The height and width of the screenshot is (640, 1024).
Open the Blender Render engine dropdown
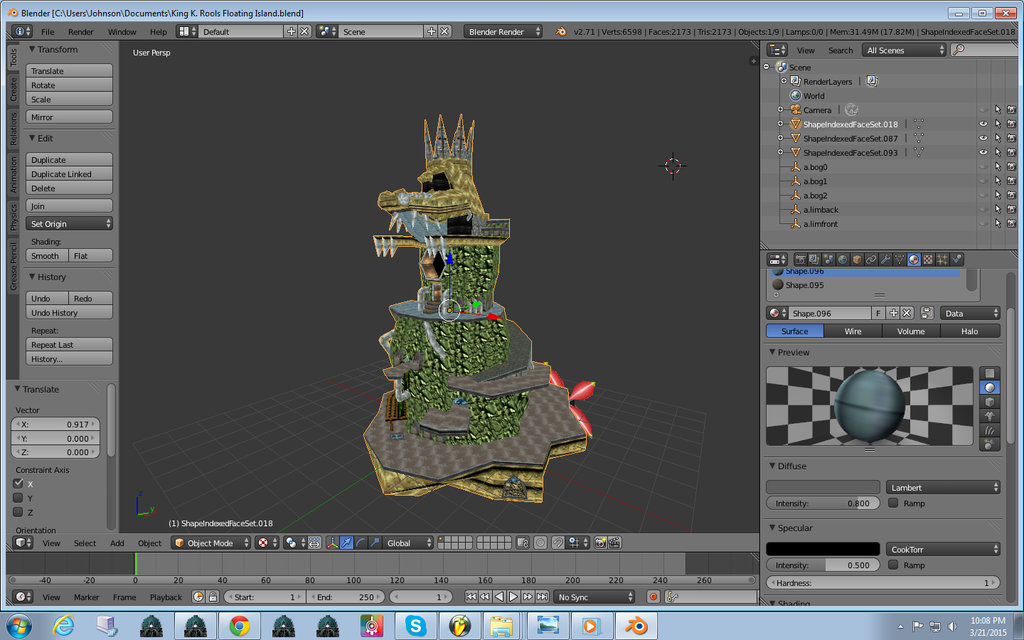pyautogui.click(x=503, y=31)
